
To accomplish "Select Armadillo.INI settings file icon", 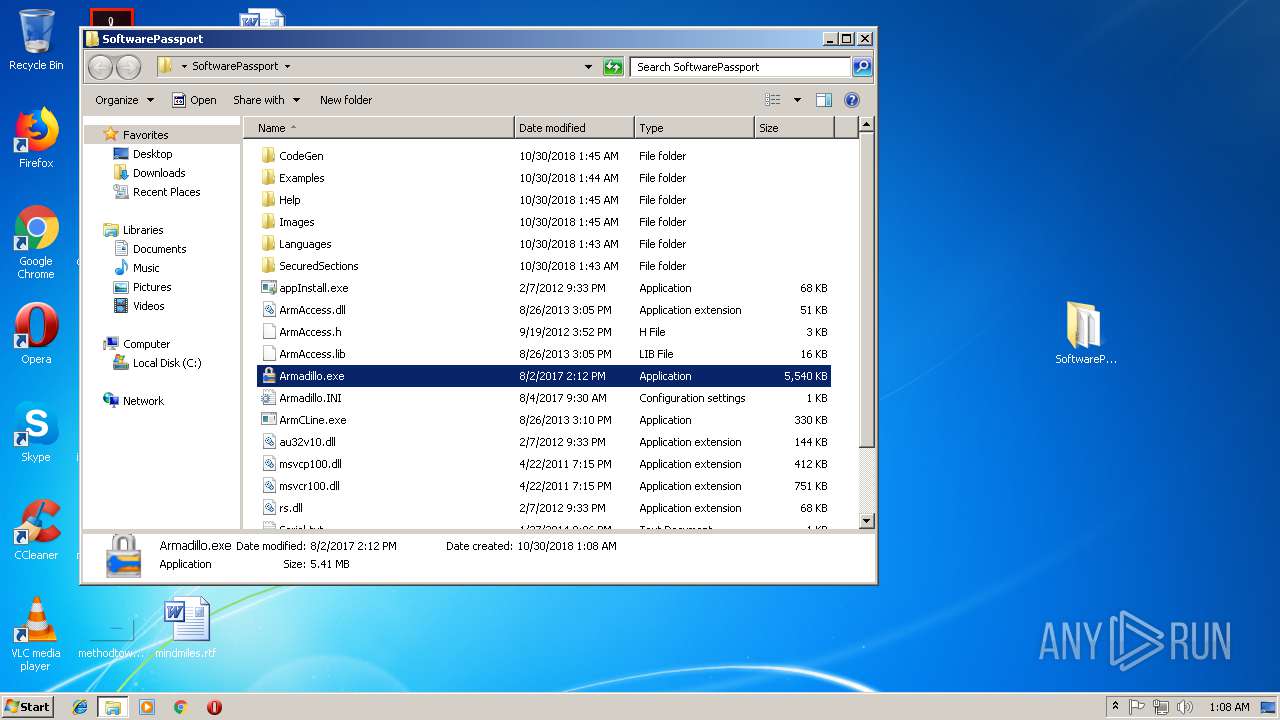I will 268,398.
